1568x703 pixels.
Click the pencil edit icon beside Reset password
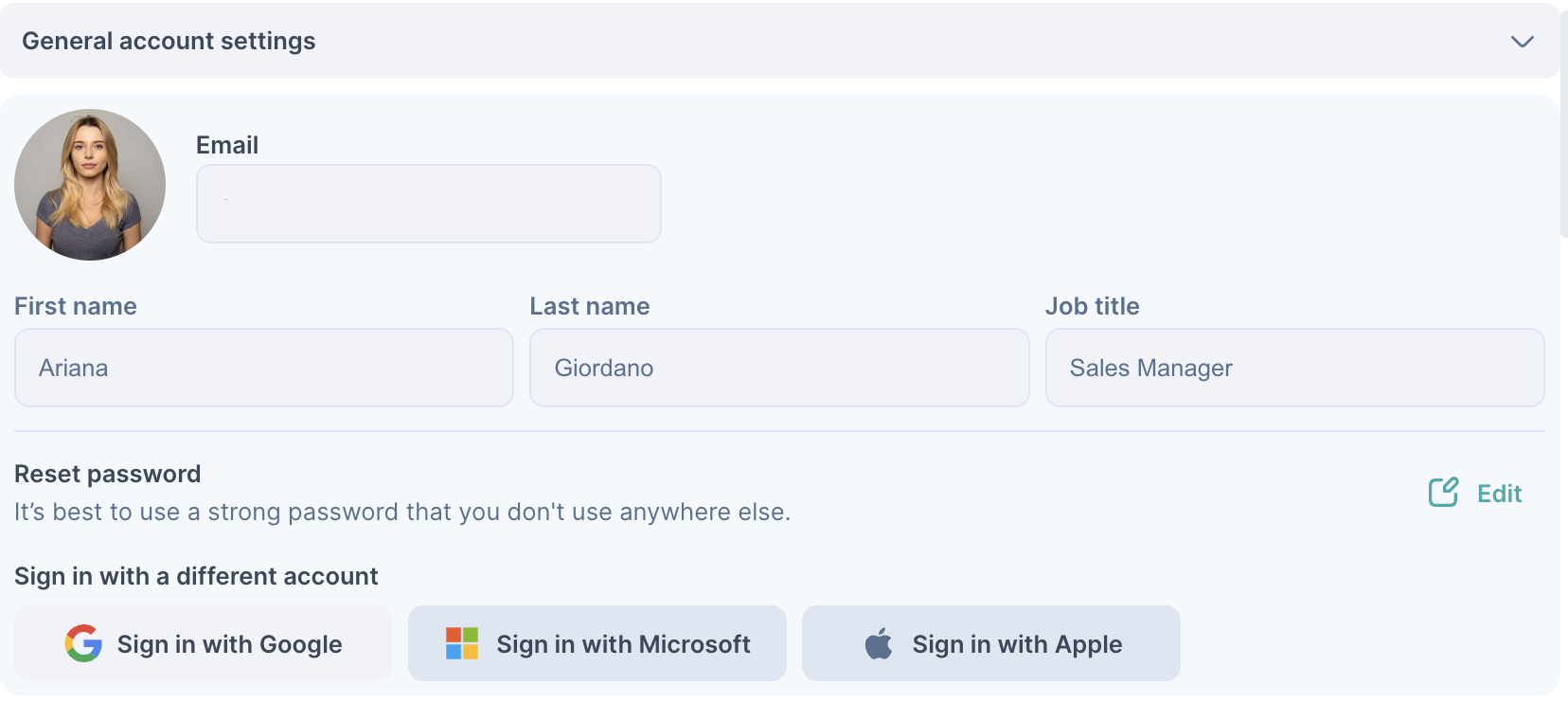tap(1444, 493)
